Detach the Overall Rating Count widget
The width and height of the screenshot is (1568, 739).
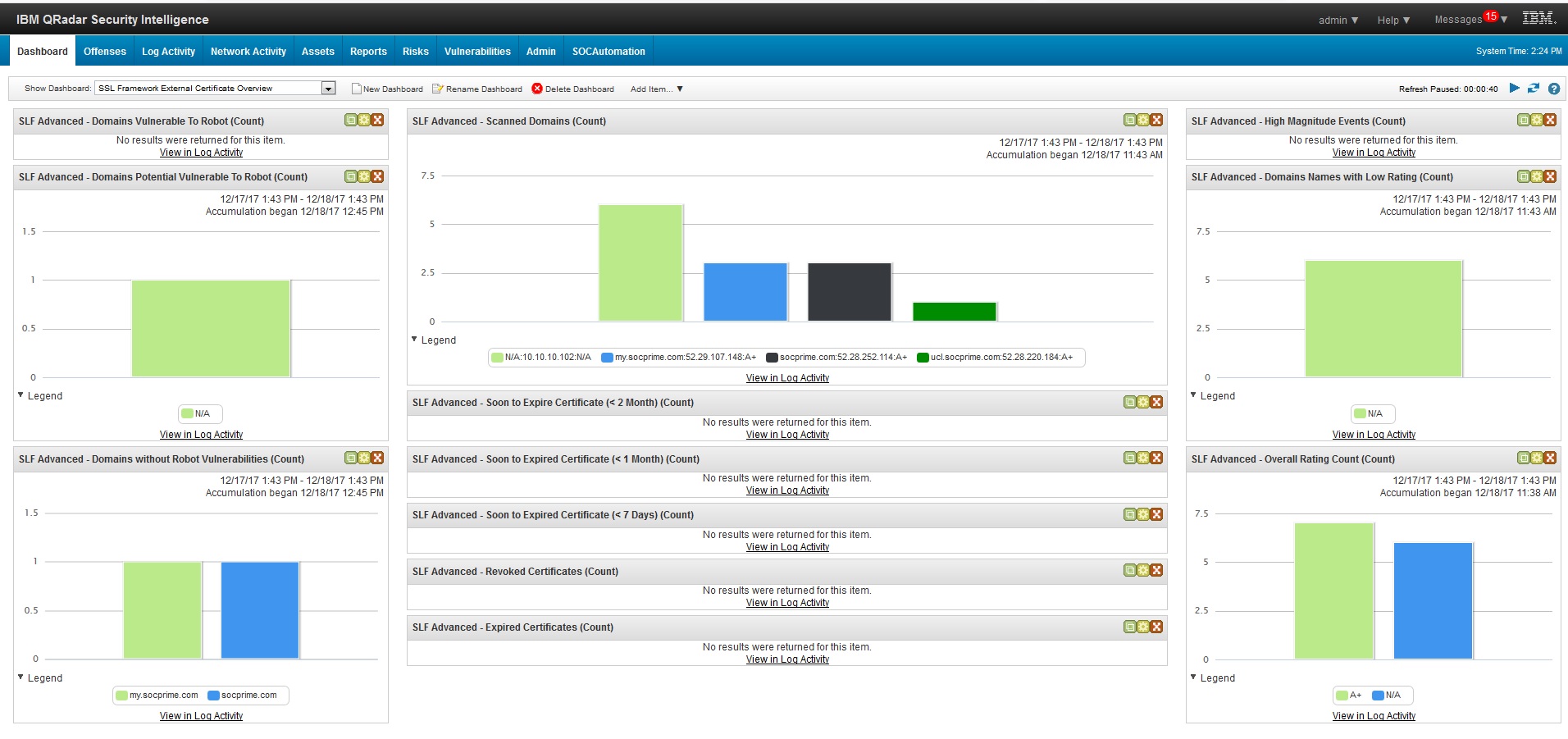[x=1524, y=458]
